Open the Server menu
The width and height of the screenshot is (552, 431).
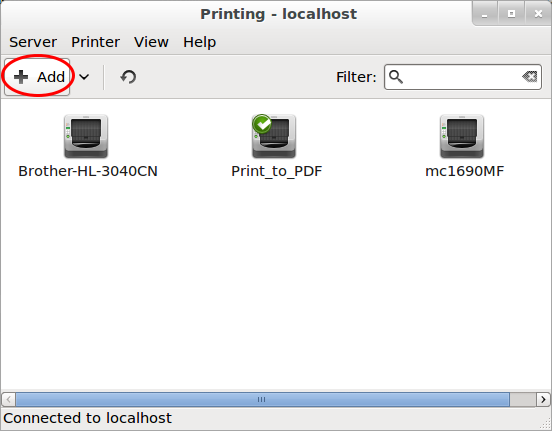pos(33,42)
